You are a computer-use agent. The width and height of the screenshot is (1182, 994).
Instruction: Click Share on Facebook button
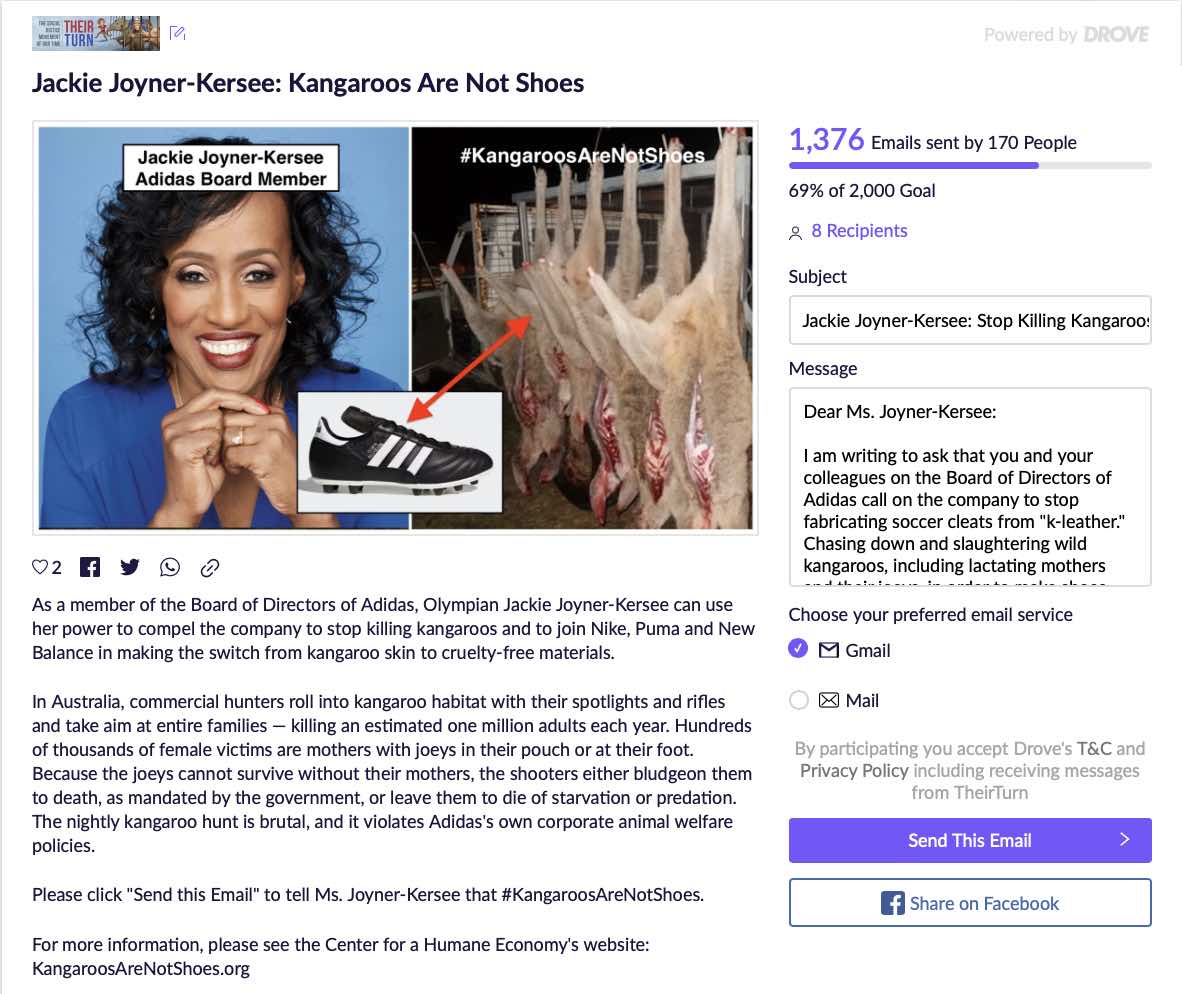[969, 903]
